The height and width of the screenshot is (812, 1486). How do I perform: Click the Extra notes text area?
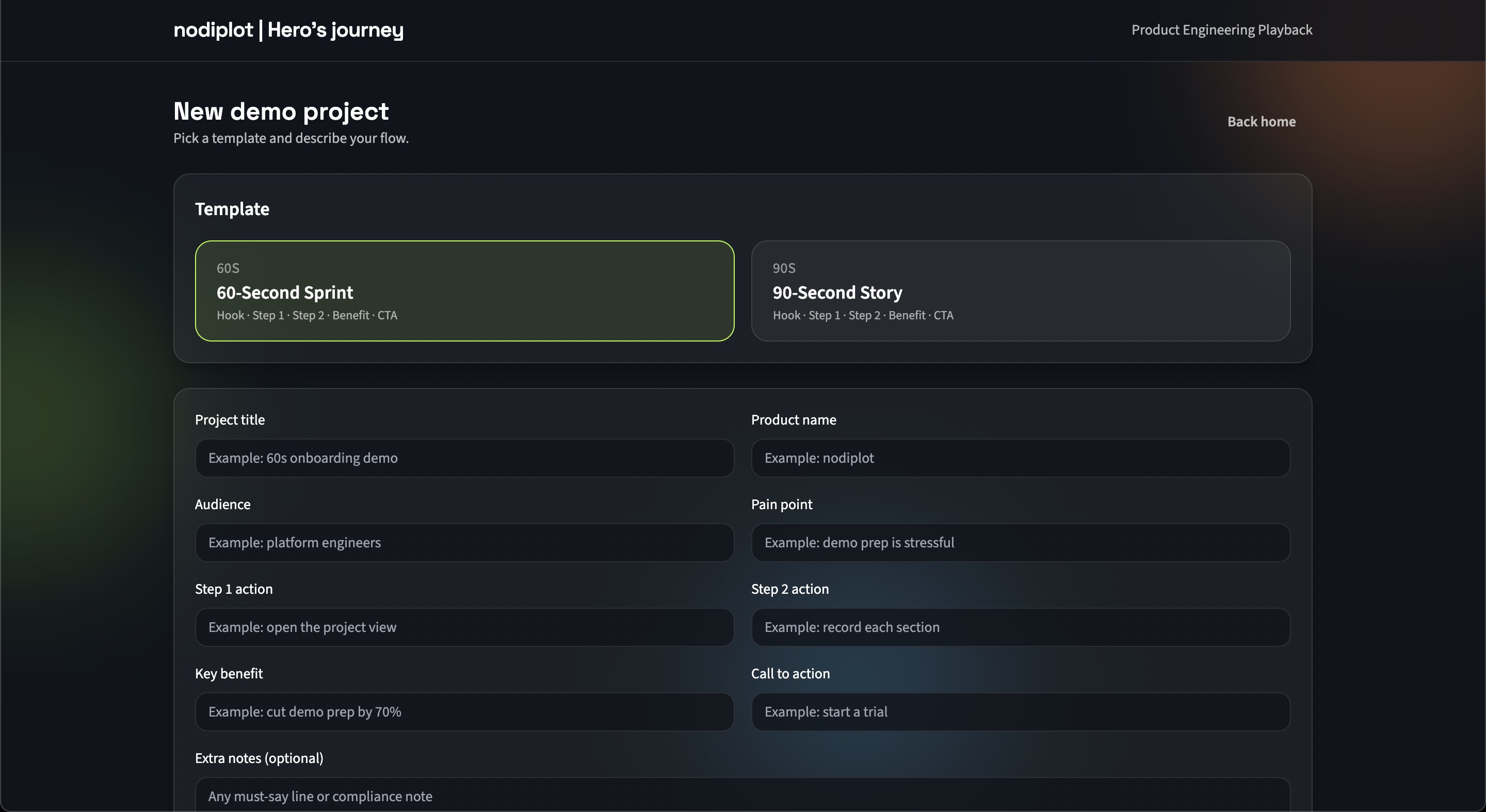(x=742, y=796)
